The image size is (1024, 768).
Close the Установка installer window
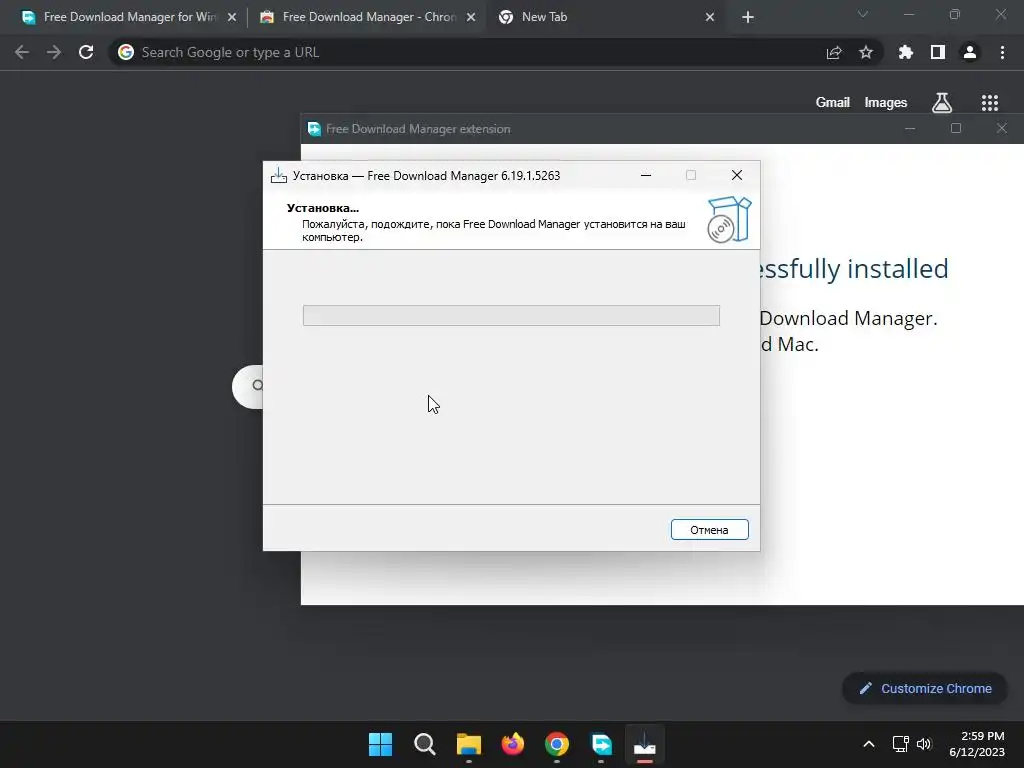(737, 175)
